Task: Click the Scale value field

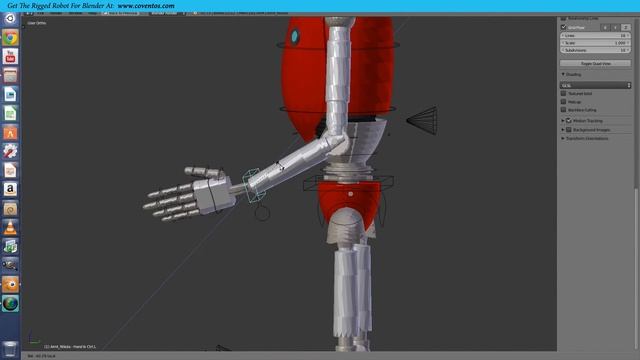Action: click(x=596, y=43)
